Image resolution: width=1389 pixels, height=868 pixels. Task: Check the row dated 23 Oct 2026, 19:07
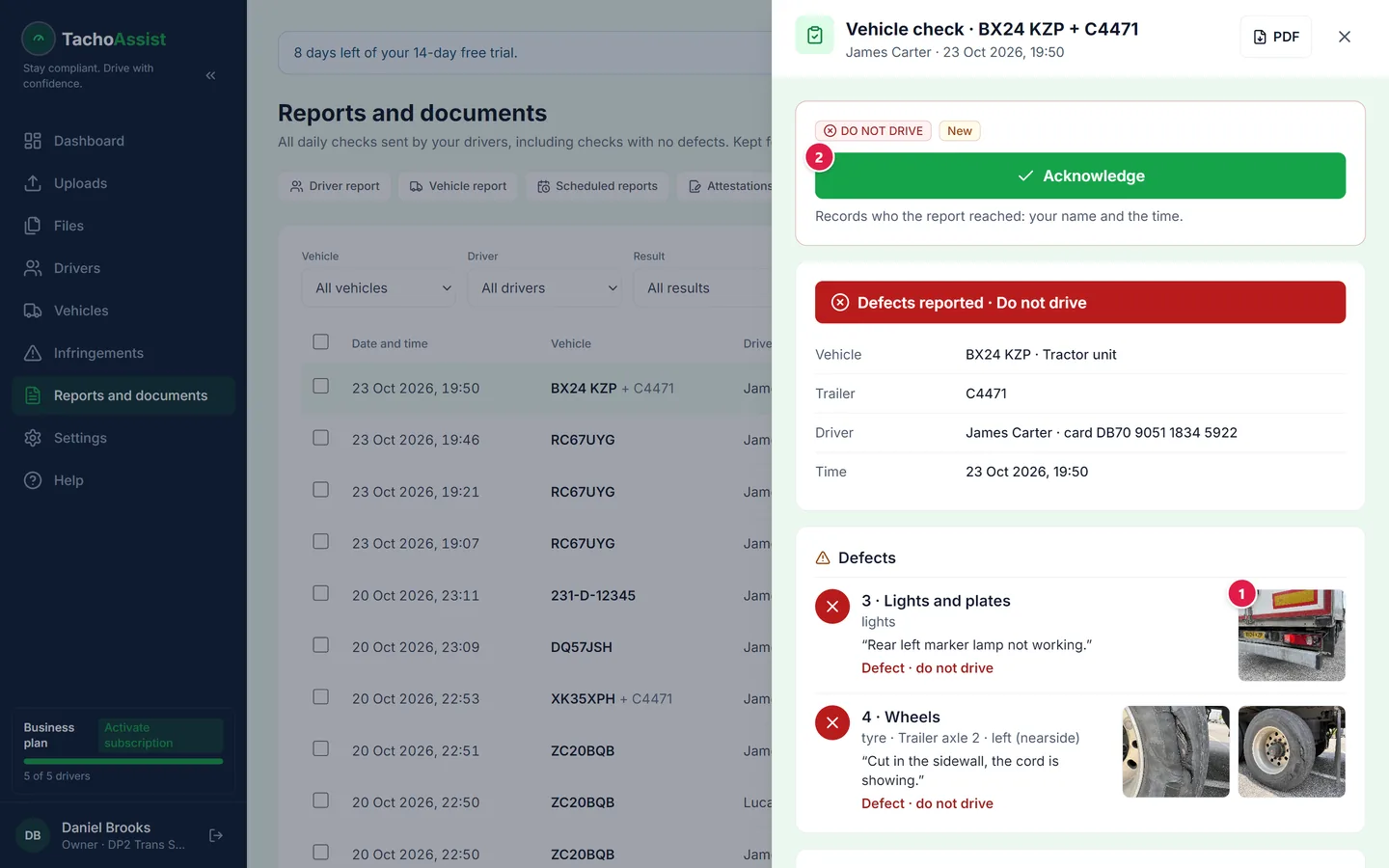pyautogui.click(x=321, y=542)
